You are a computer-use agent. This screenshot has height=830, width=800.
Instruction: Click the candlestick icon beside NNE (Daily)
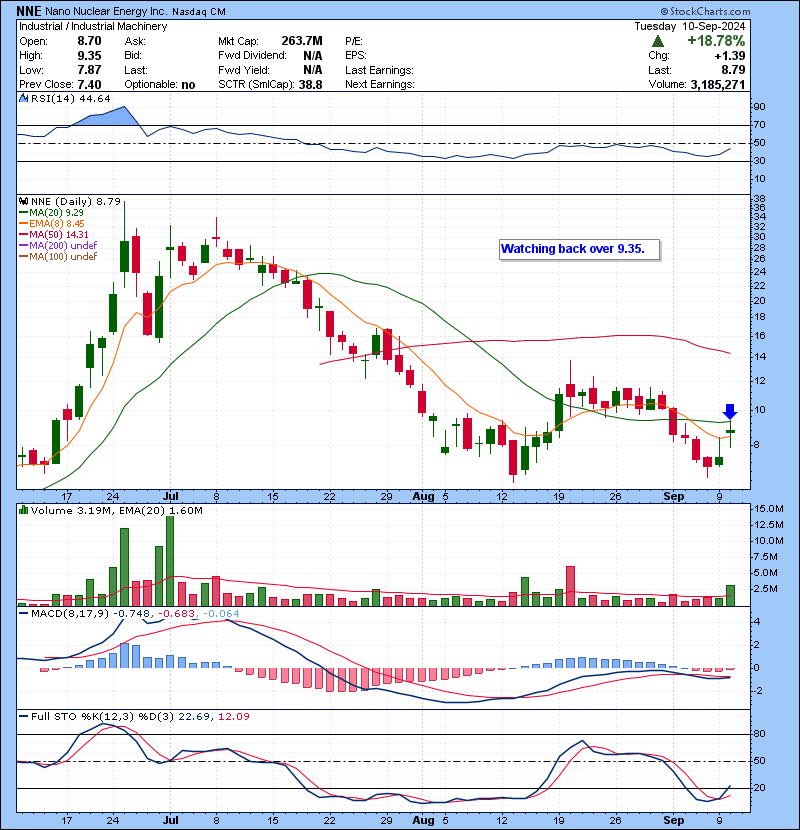[x=24, y=201]
